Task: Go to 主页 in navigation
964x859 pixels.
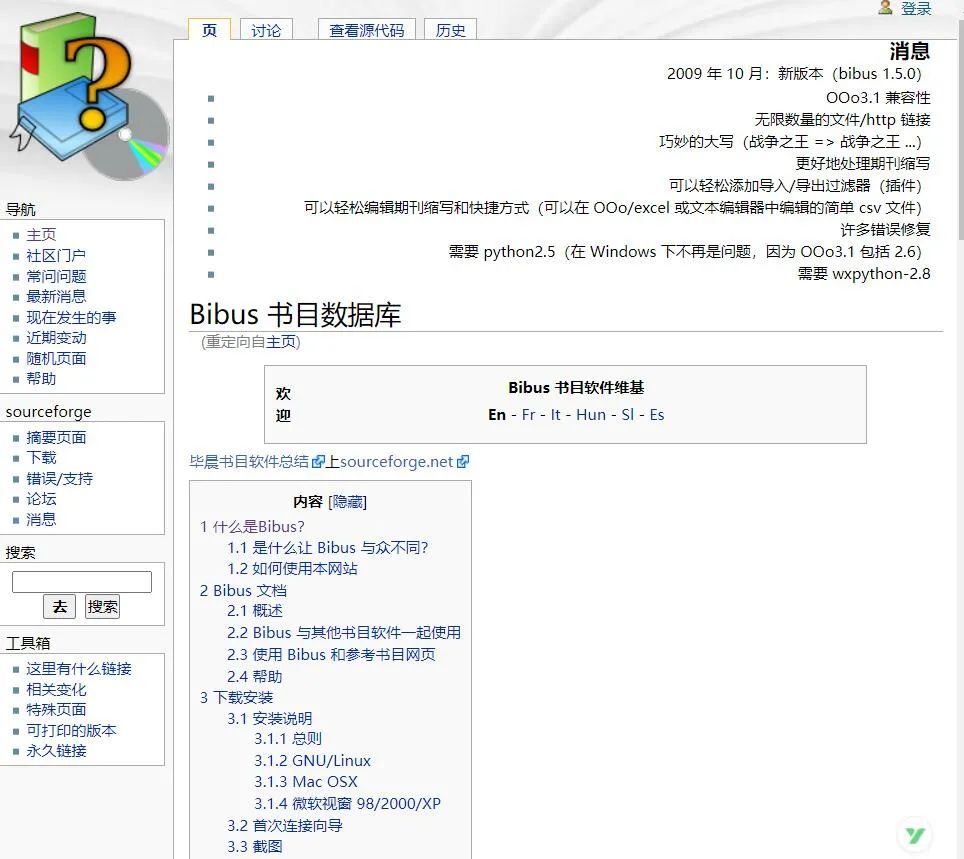Action: [x=41, y=234]
